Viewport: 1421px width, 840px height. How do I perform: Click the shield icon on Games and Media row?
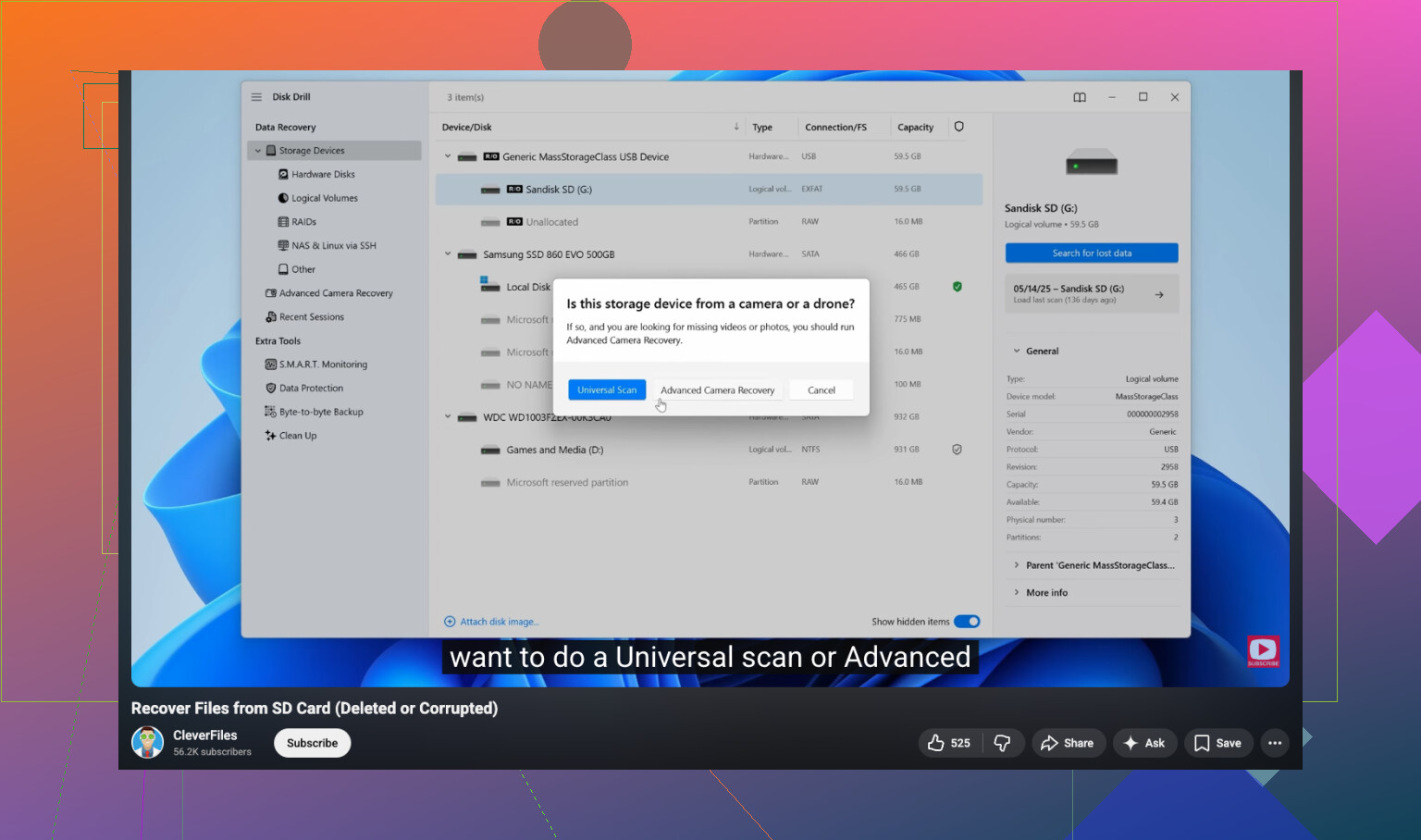pos(958,450)
